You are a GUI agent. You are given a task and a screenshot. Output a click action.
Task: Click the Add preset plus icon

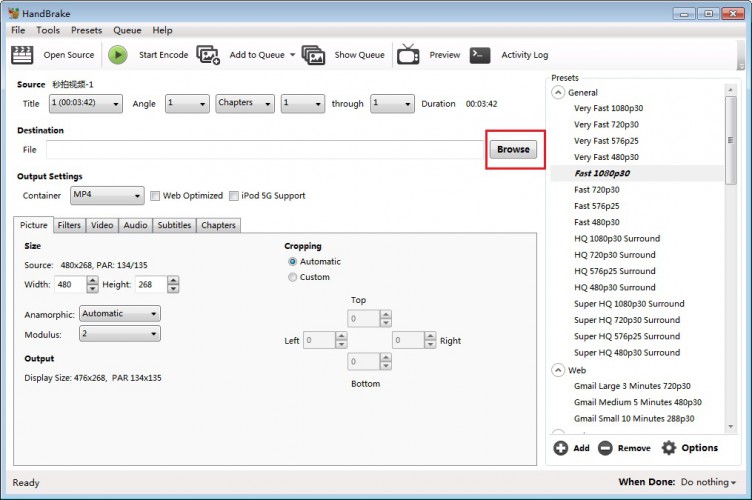coord(561,448)
